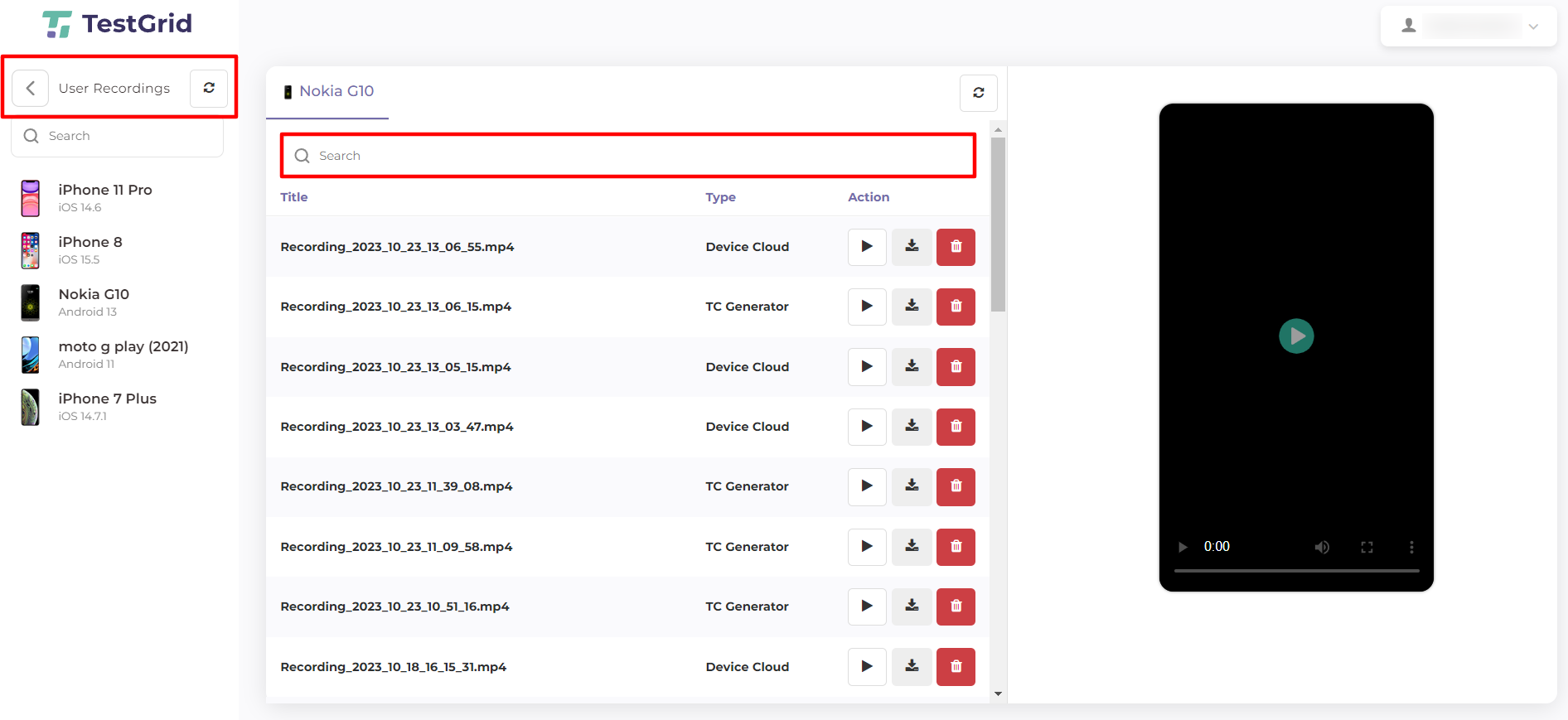The image size is (1568, 720).
Task: Toggle video fullscreen mode
Action: pos(1367,547)
